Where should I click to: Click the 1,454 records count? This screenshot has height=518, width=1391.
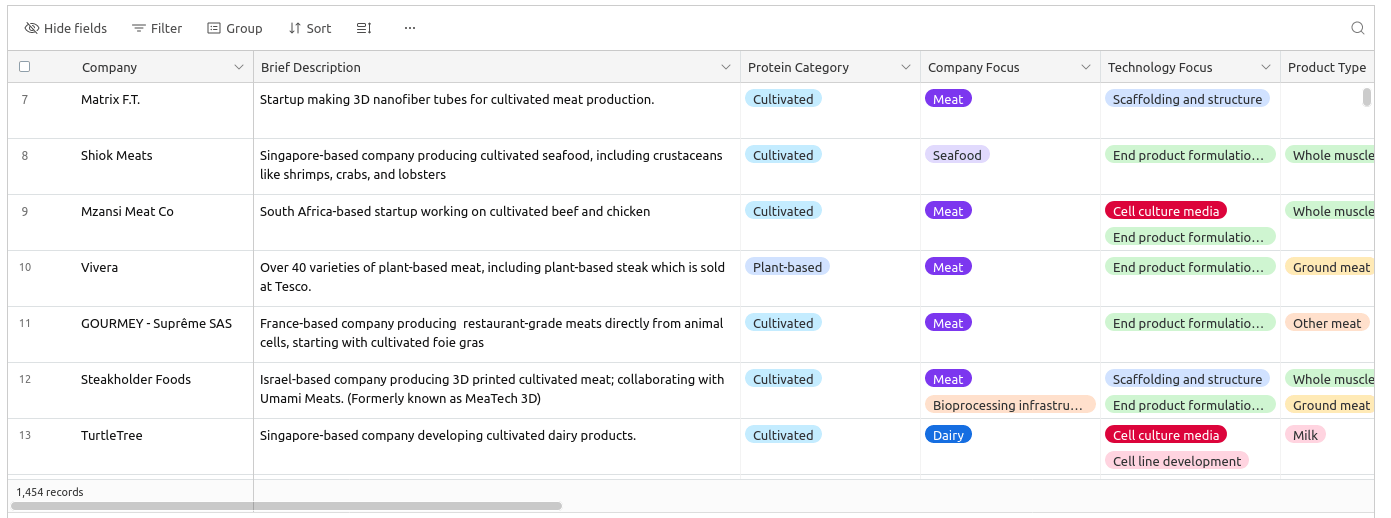[50, 492]
